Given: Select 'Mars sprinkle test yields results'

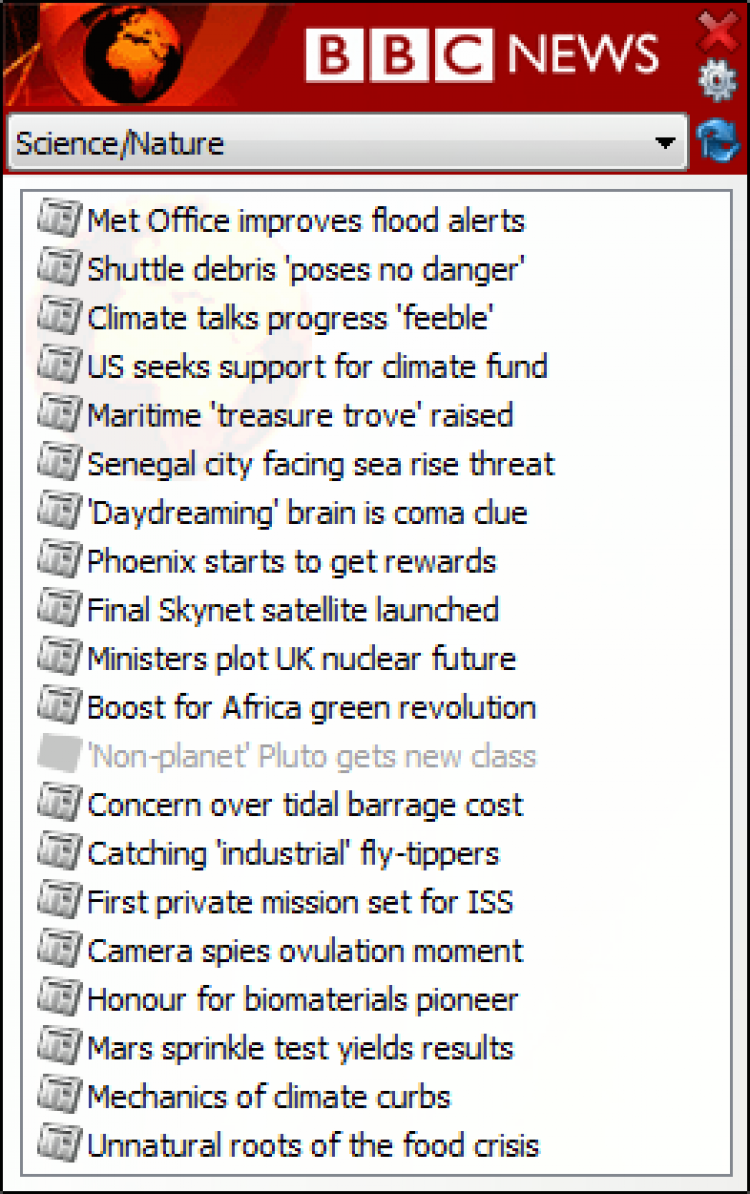Looking at the screenshot, I should [x=300, y=1049].
